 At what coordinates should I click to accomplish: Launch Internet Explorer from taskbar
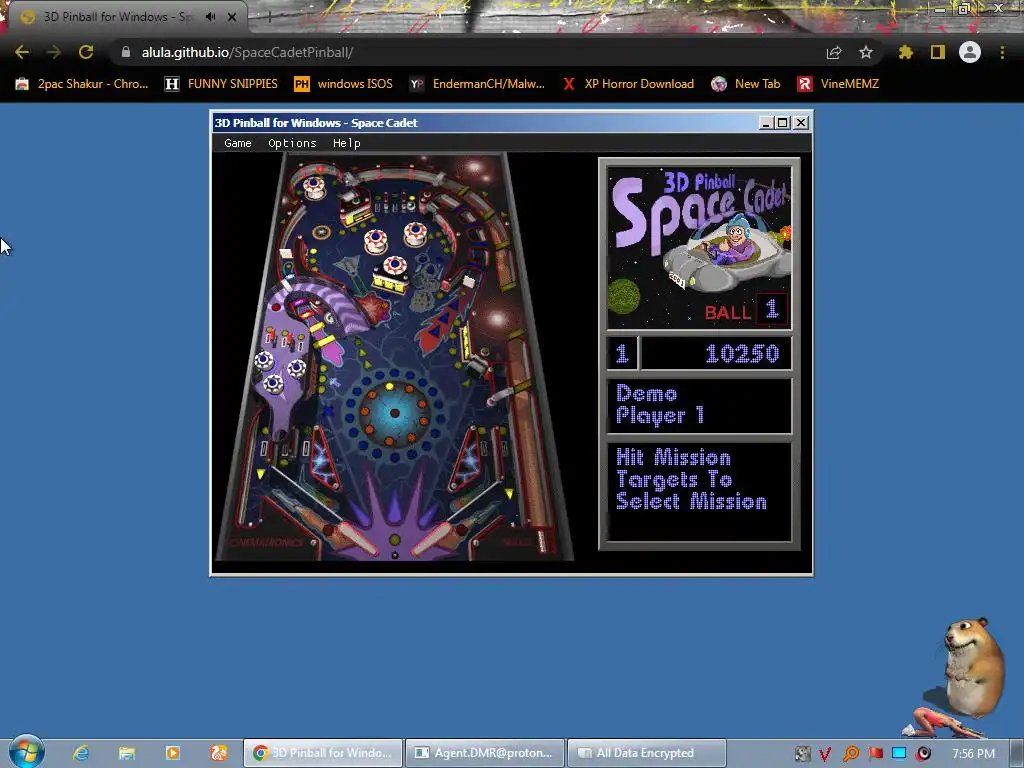coord(81,753)
